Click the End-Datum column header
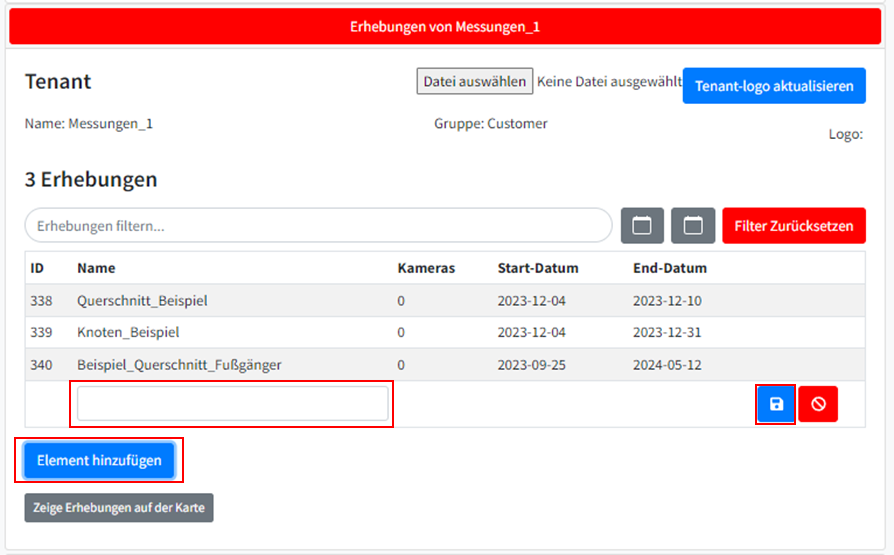The image size is (894, 555). point(670,268)
